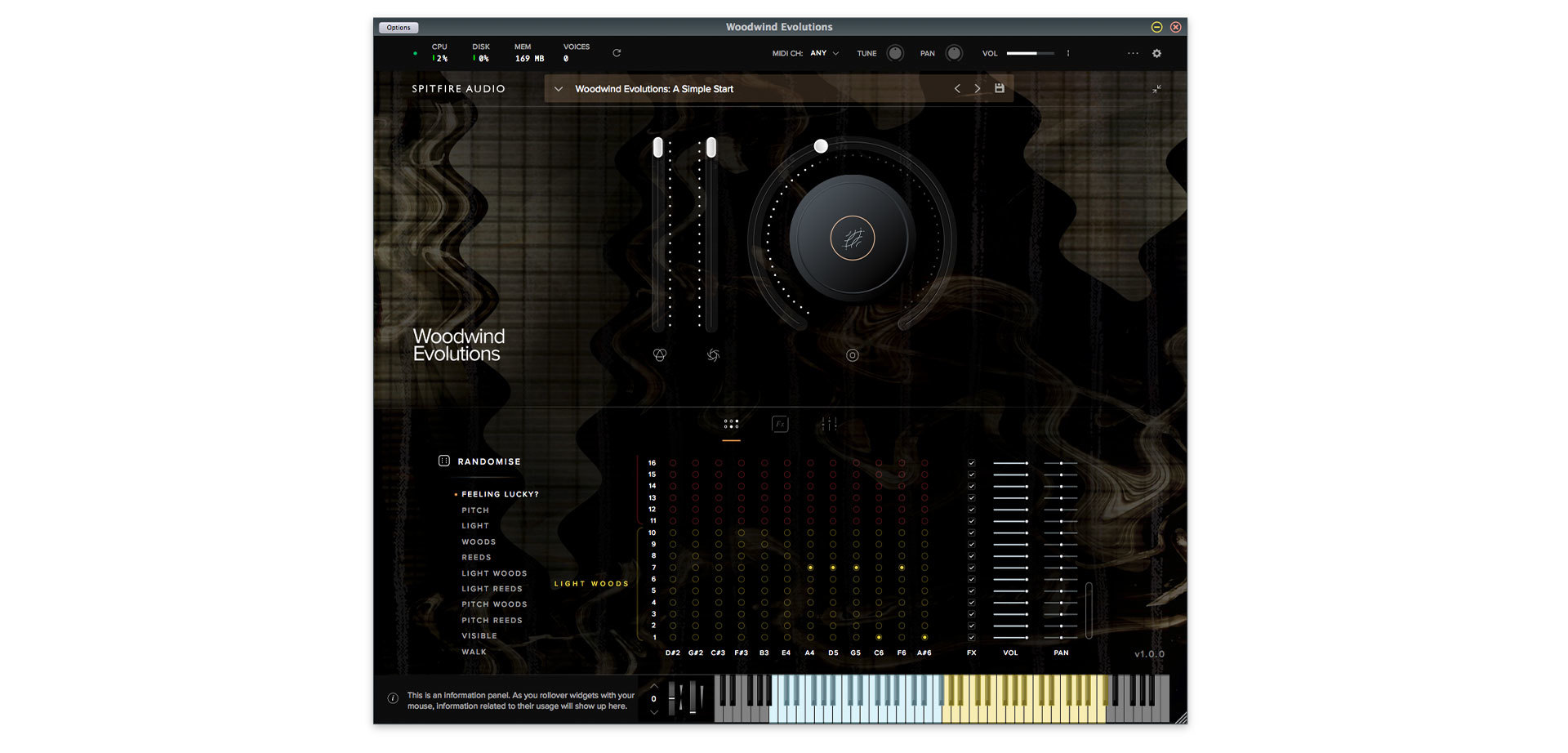The width and height of the screenshot is (1568, 753).
Task: Click the vertical dots beside VOL slider
Action: click(x=1068, y=53)
